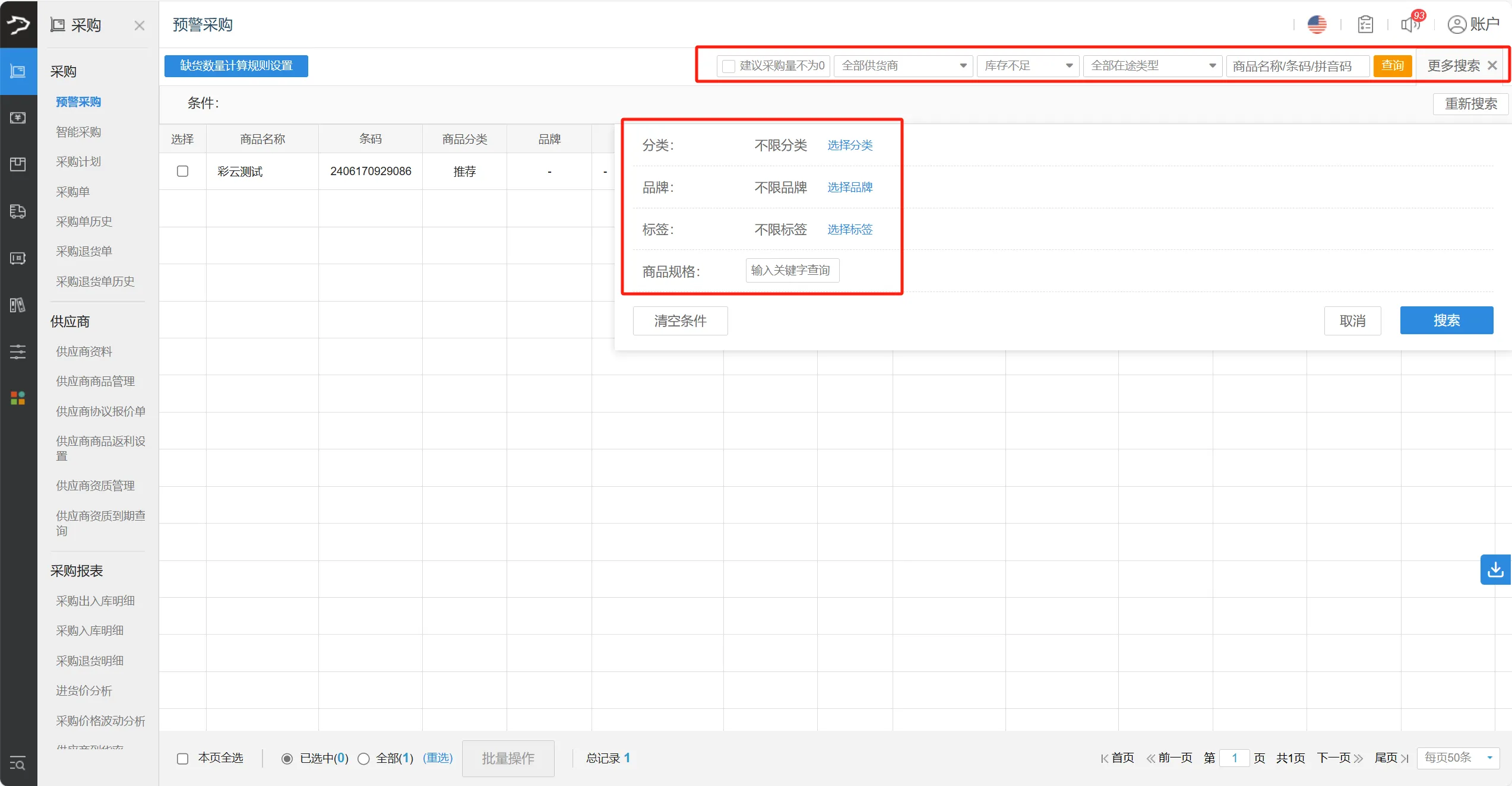Image resolution: width=1512 pixels, height=786 pixels.
Task: Click the settings sliders sidebar icon
Action: (18, 351)
